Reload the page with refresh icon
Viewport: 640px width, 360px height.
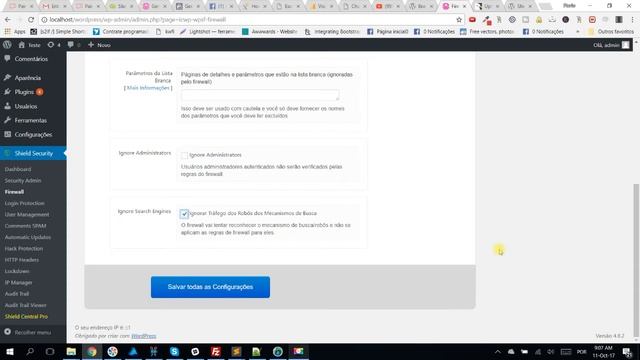pos(31,20)
